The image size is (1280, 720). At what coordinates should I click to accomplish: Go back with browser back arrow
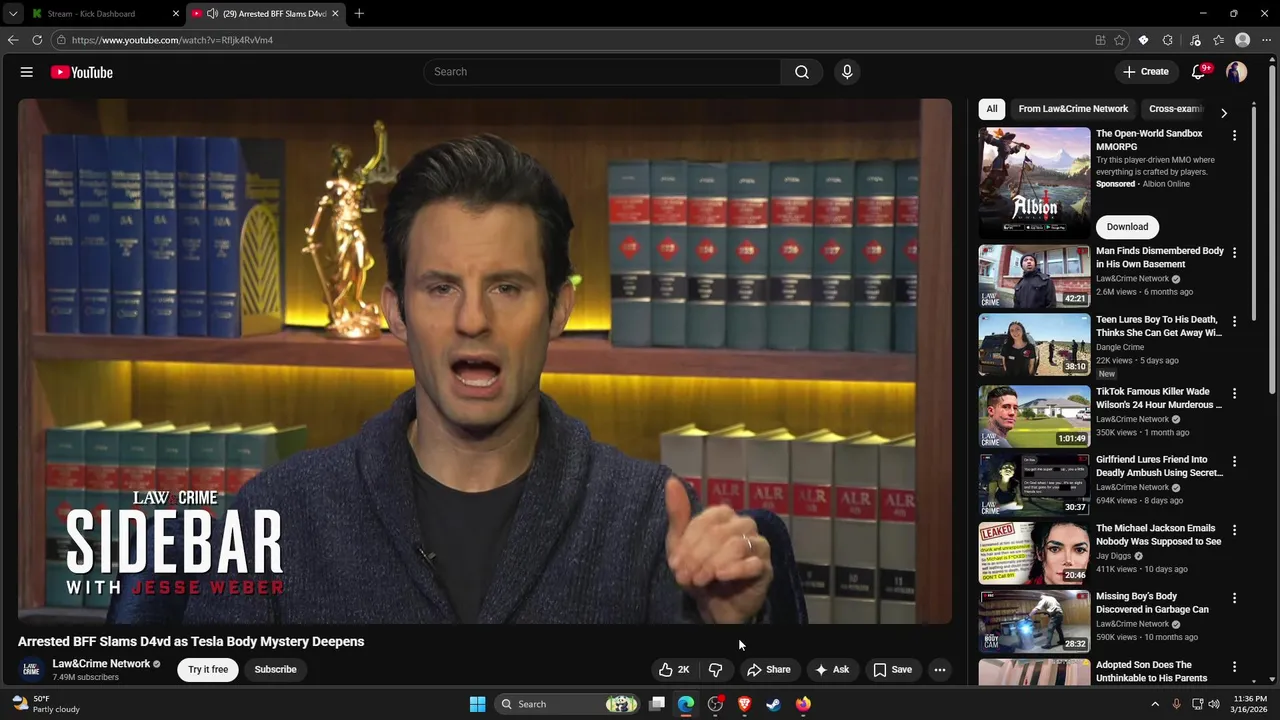tap(13, 40)
